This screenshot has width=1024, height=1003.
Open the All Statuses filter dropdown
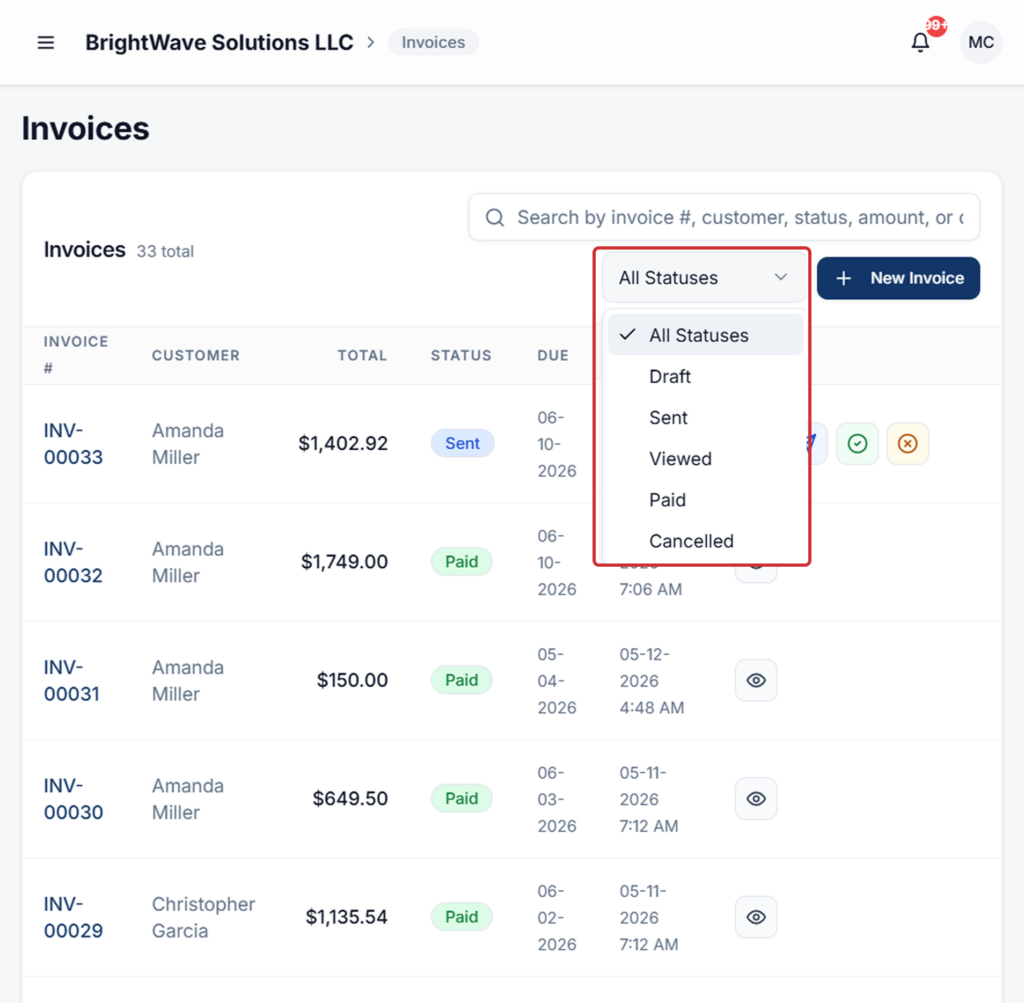click(703, 278)
